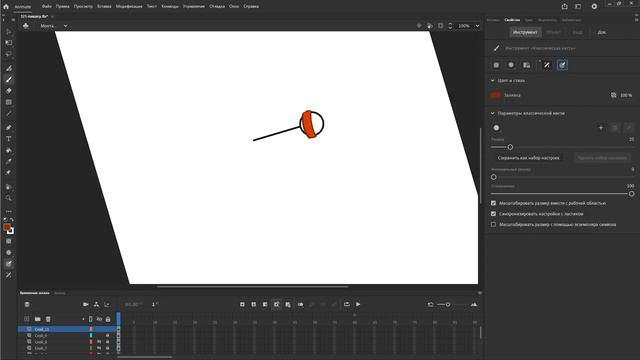Click the brush shape round icon
Image resolution: width=640 pixels, height=360 pixels.
(496, 128)
